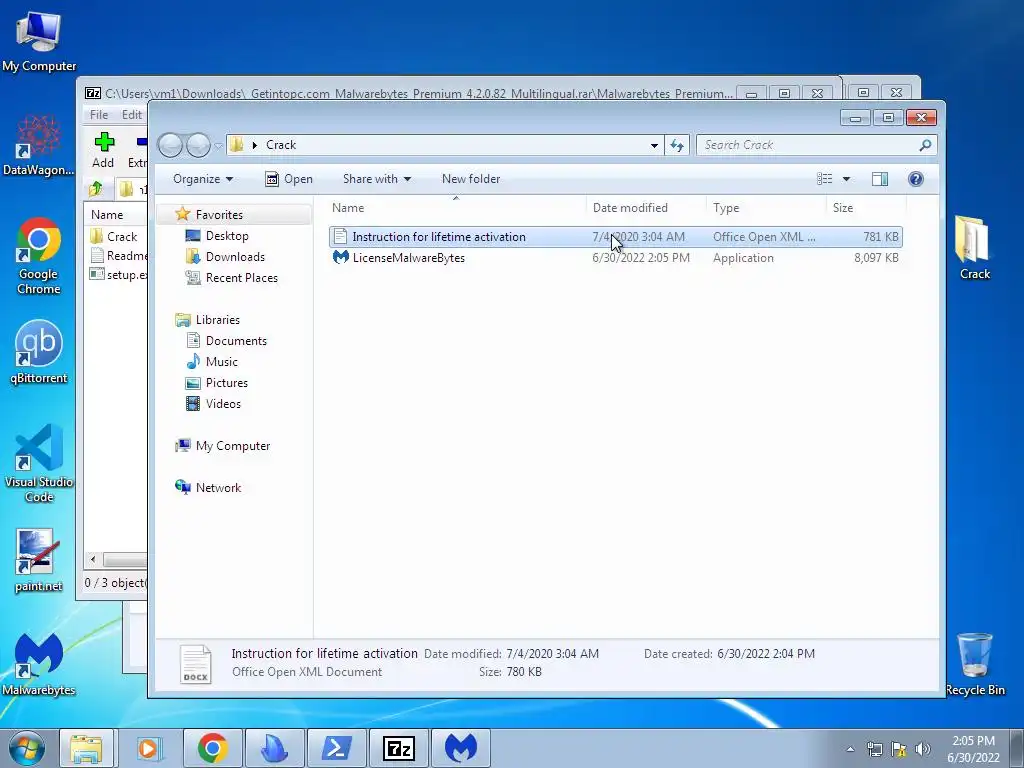Click the breadcrumb arrow before Crack
The width and height of the screenshot is (1024, 768).
255,145
